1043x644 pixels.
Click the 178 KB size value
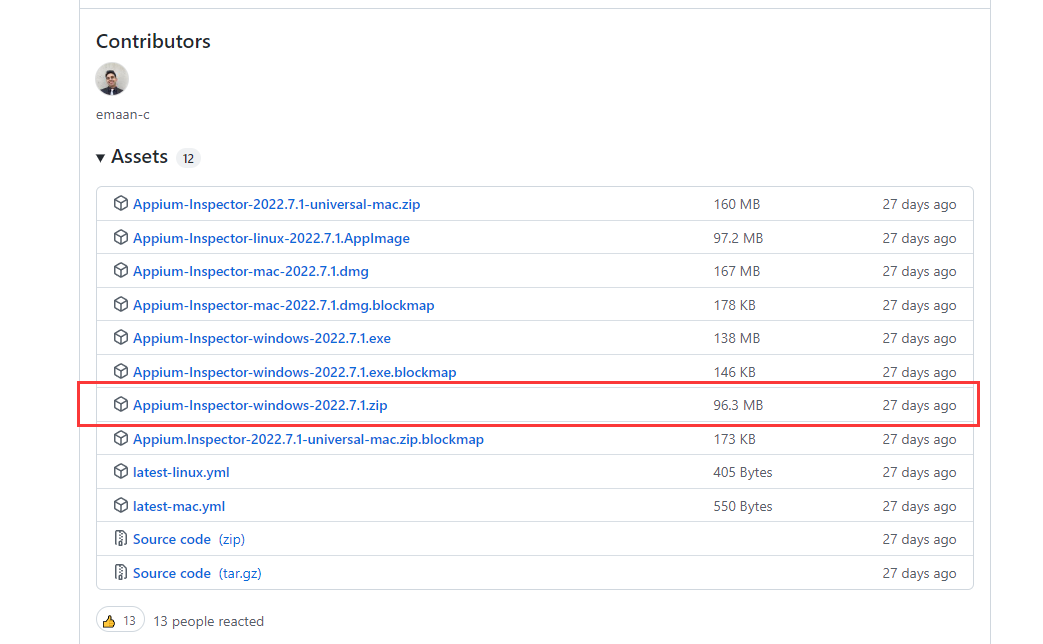point(734,305)
